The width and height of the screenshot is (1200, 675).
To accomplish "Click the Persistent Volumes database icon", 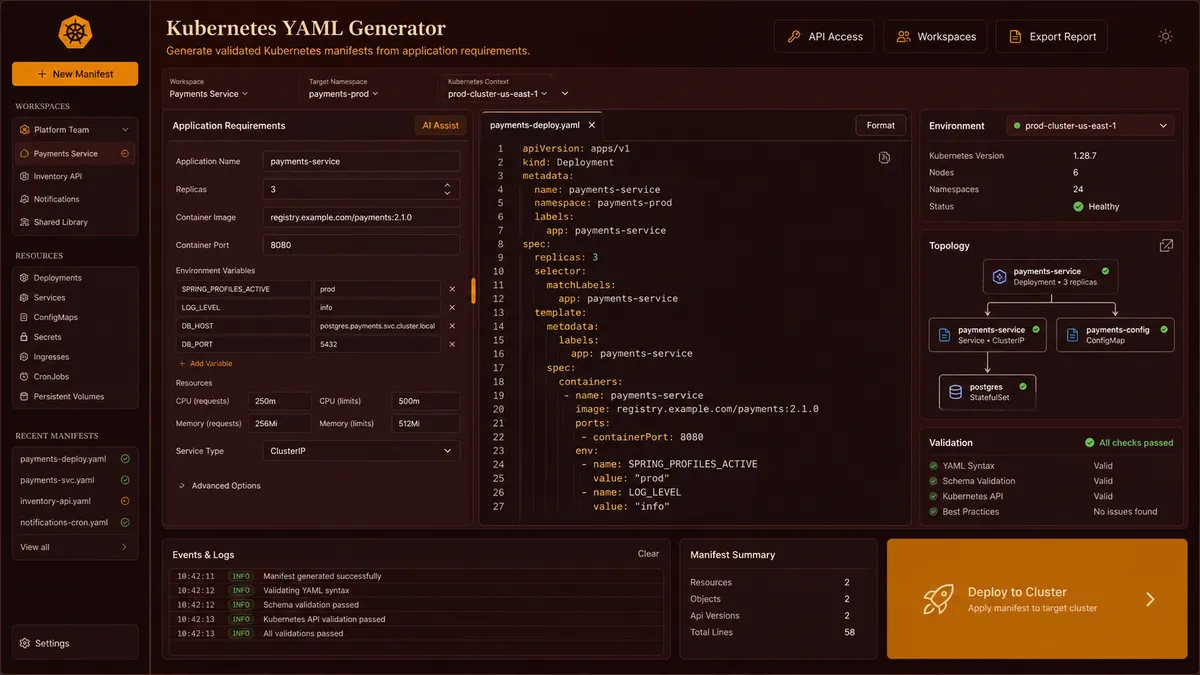I will click(x=25, y=396).
